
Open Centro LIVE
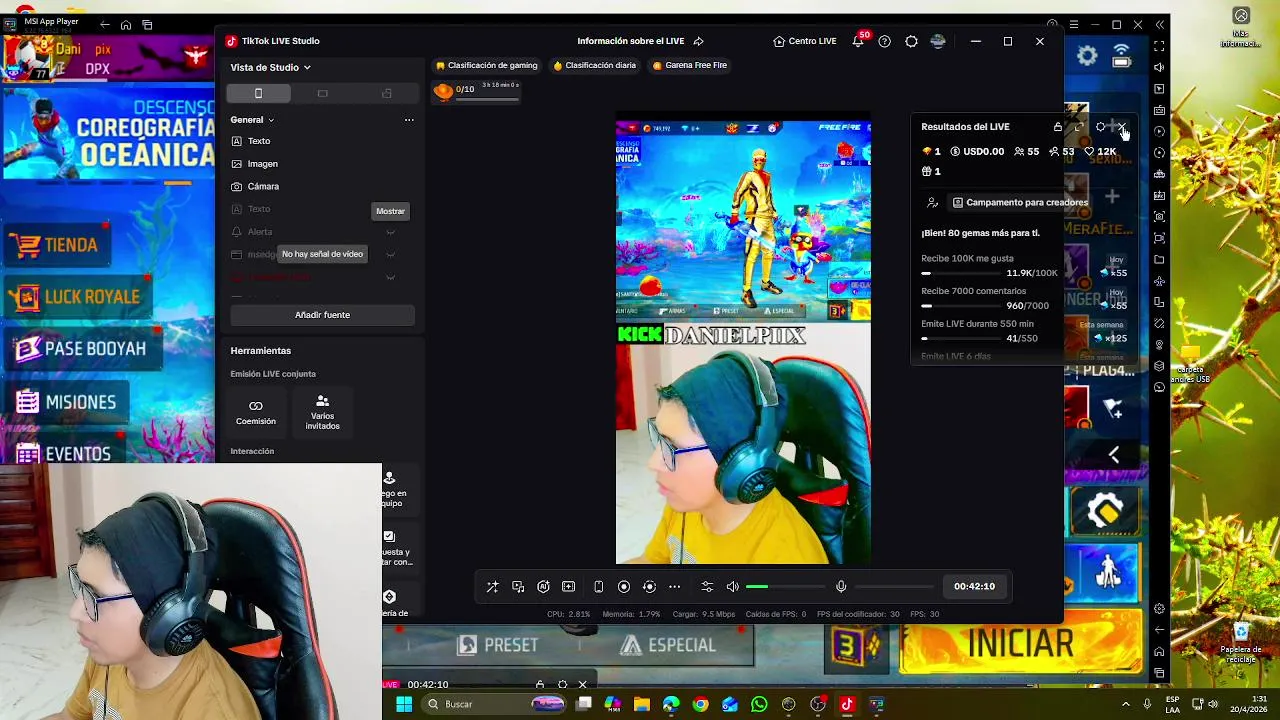pyautogui.click(x=805, y=41)
